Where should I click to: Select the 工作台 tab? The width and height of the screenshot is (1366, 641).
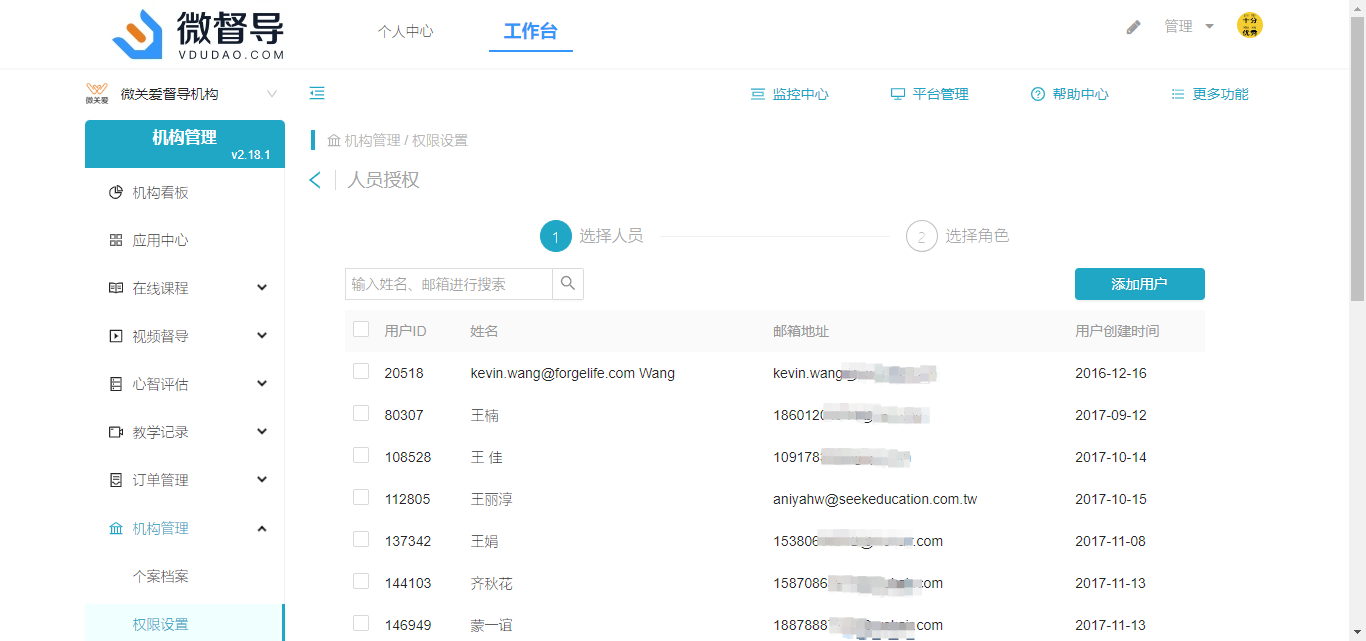coord(530,31)
